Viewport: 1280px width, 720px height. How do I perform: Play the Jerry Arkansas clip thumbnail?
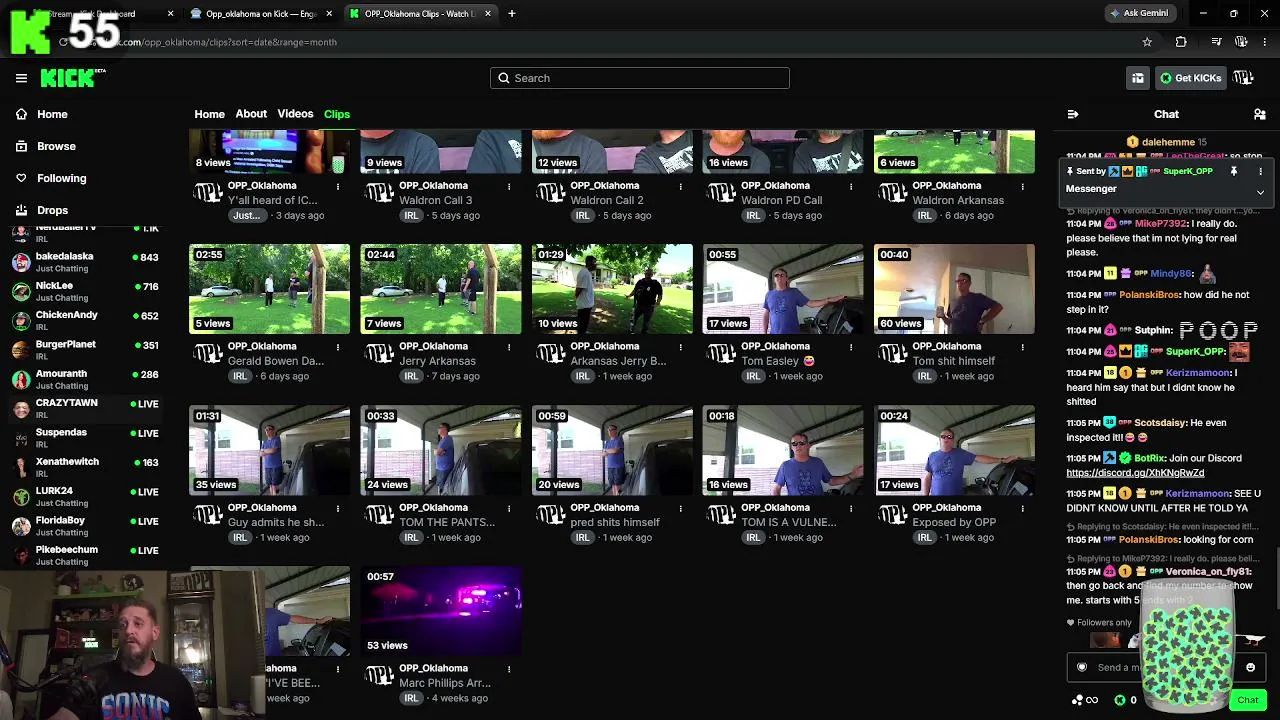pos(441,289)
